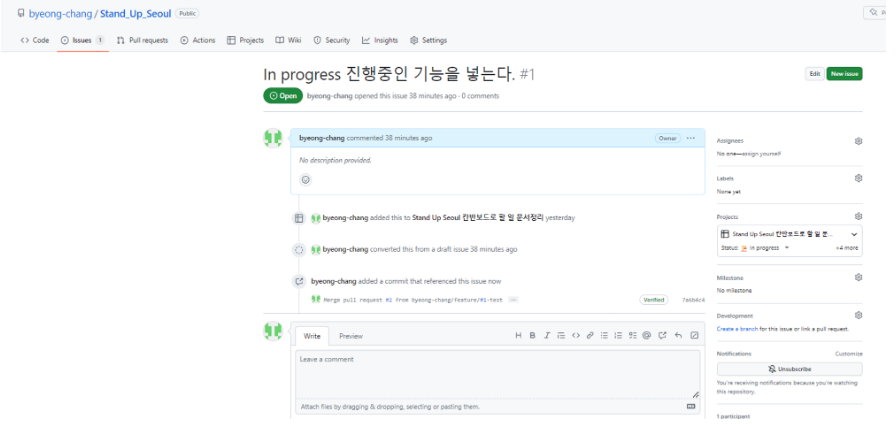Open the Wiki tab

point(288,41)
